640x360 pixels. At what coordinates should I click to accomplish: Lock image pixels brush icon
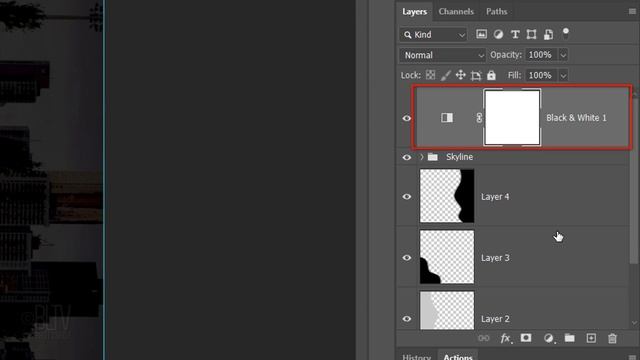pos(445,75)
